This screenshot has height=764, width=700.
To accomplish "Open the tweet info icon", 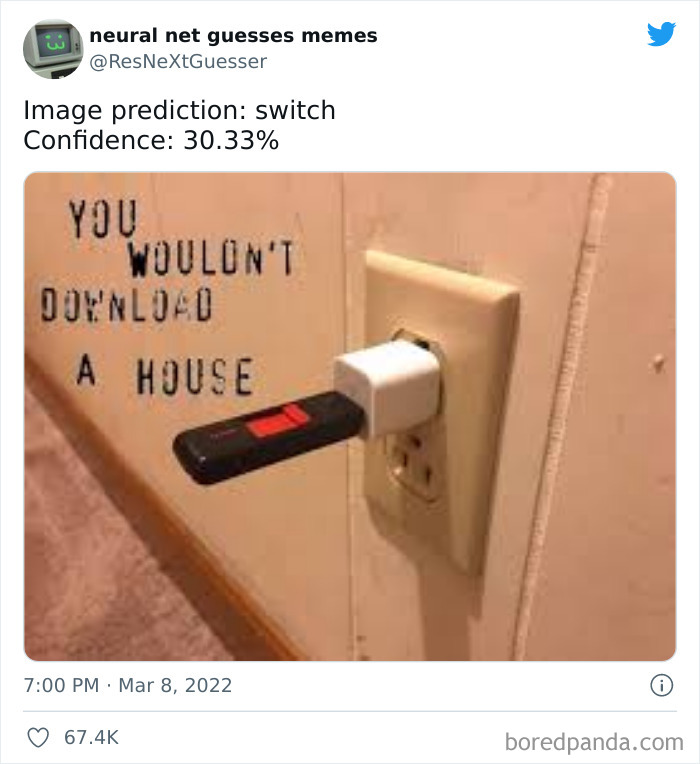I will tap(662, 685).
